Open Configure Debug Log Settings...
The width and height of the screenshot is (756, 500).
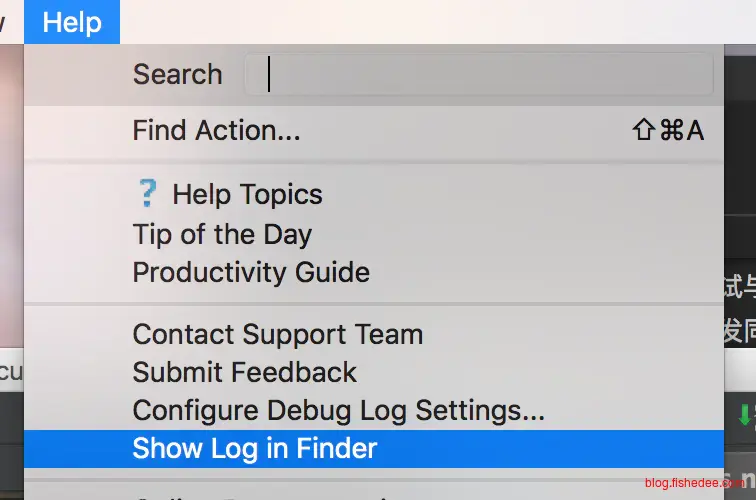pos(338,410)
